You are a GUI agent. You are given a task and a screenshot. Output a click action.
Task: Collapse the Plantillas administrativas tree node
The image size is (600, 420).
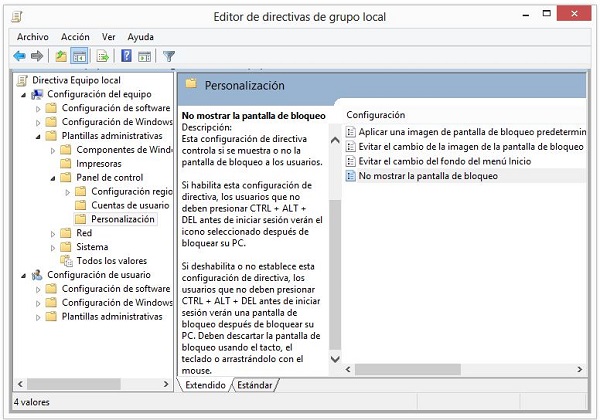click(x=38, y=136)
